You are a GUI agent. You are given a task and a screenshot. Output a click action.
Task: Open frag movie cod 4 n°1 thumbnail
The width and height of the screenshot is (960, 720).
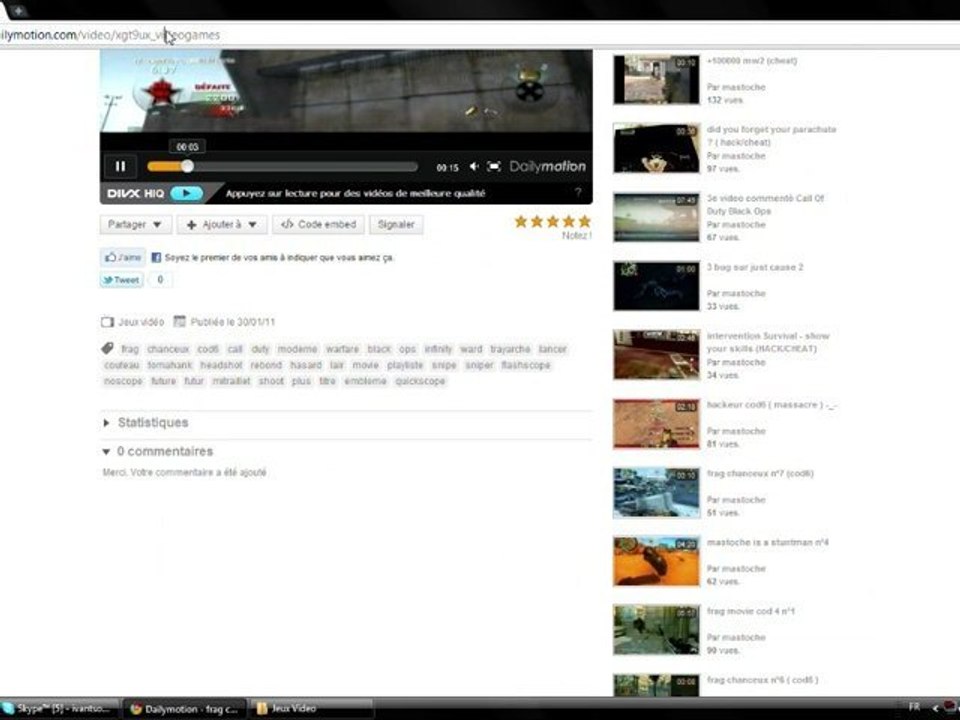(656, 630)
